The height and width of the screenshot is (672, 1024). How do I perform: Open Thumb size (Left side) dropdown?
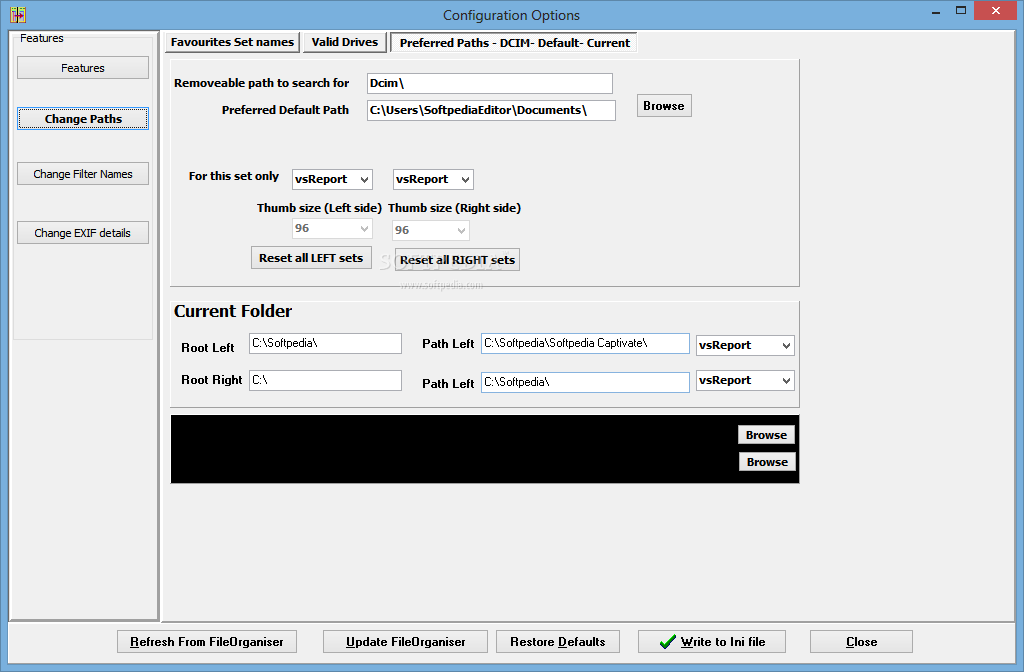pyautogui.click(x=332, y=228)
